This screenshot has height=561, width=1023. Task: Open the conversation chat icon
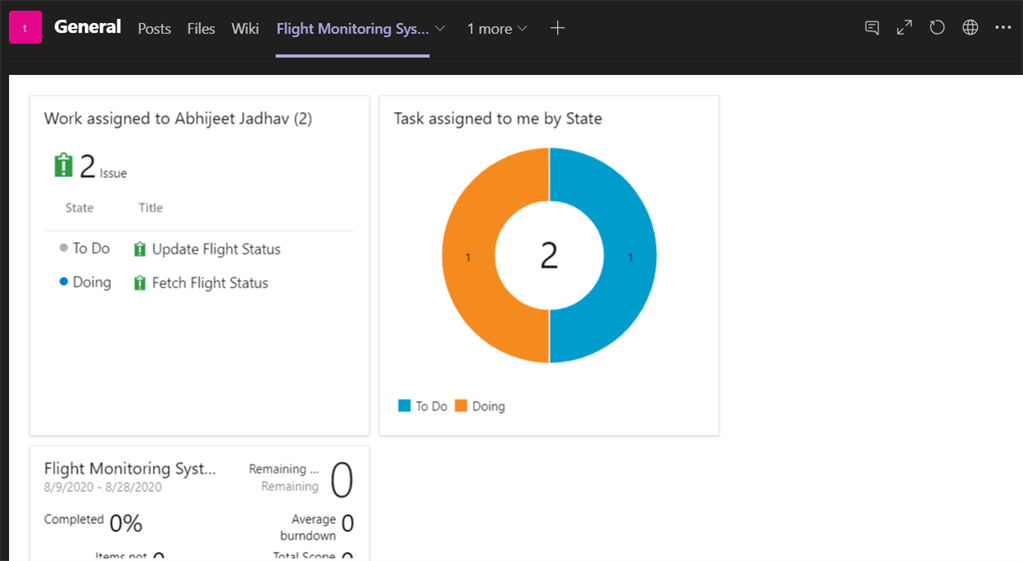pos(872,28)
